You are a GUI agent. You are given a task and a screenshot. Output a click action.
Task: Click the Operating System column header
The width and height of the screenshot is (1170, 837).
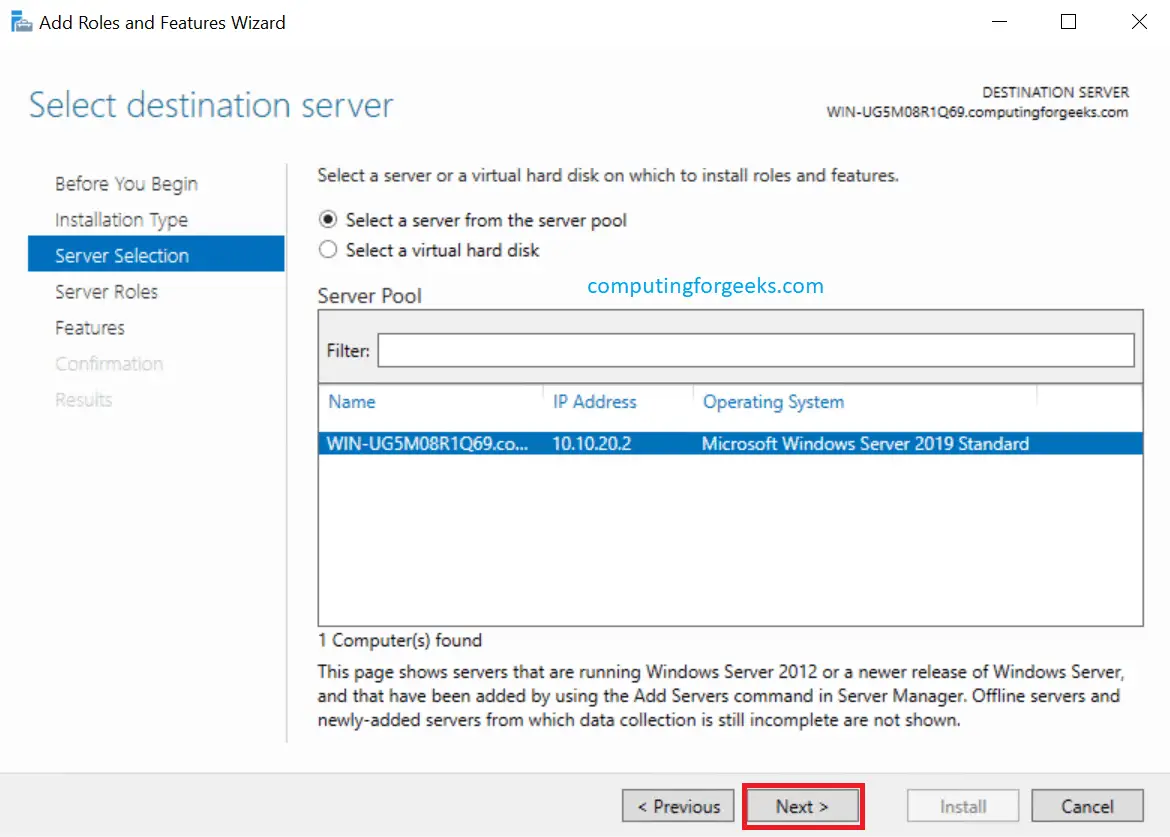(x=773, y=402)
